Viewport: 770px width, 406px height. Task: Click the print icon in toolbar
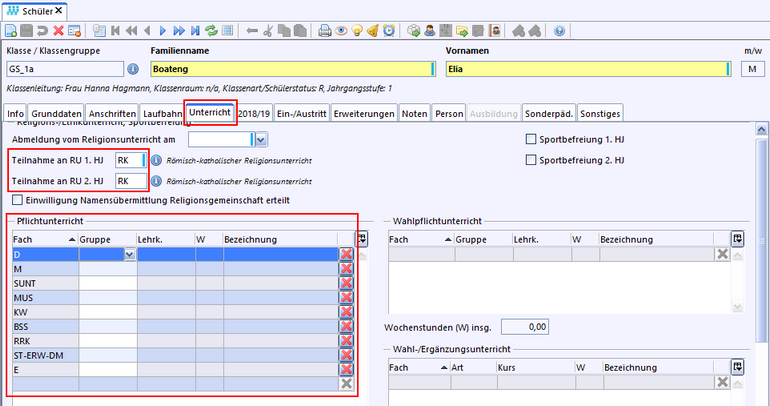(x=325, y=31)
